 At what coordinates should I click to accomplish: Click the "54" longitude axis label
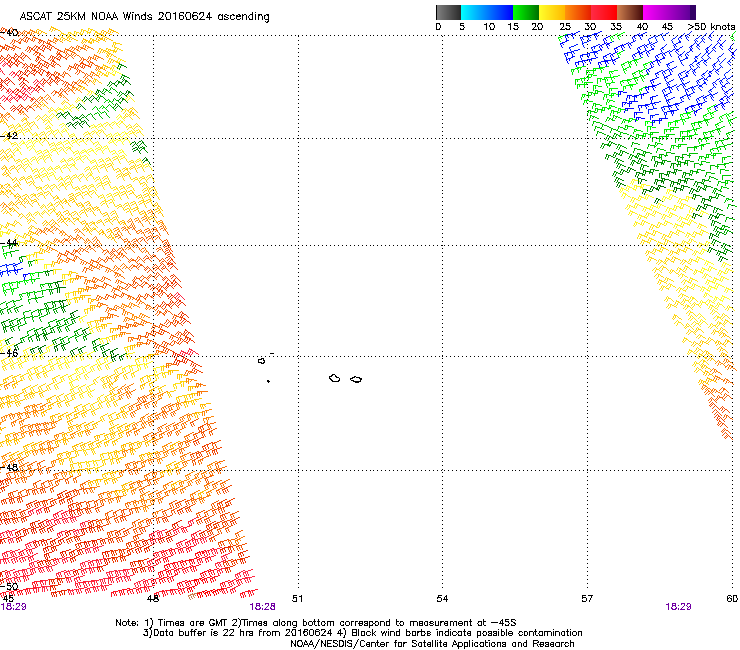442,599
